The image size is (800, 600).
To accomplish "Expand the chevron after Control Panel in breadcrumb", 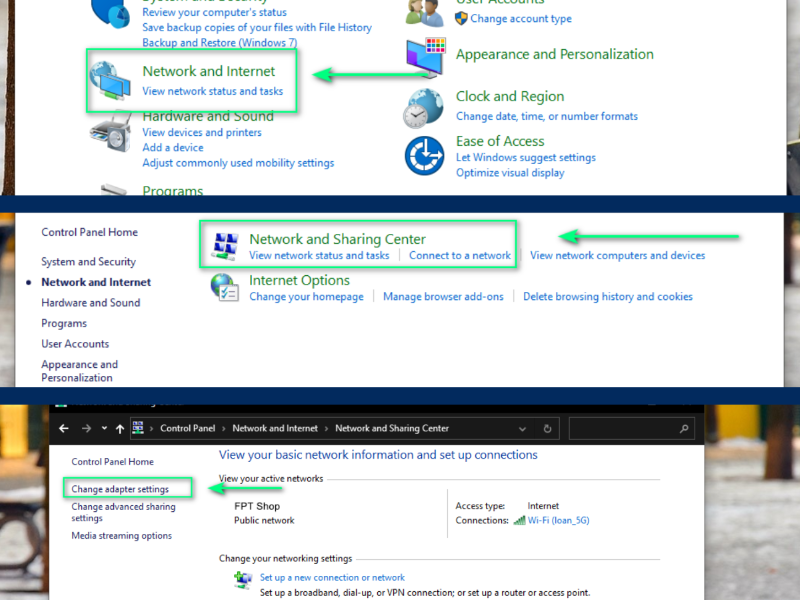I will click(223, 428).
